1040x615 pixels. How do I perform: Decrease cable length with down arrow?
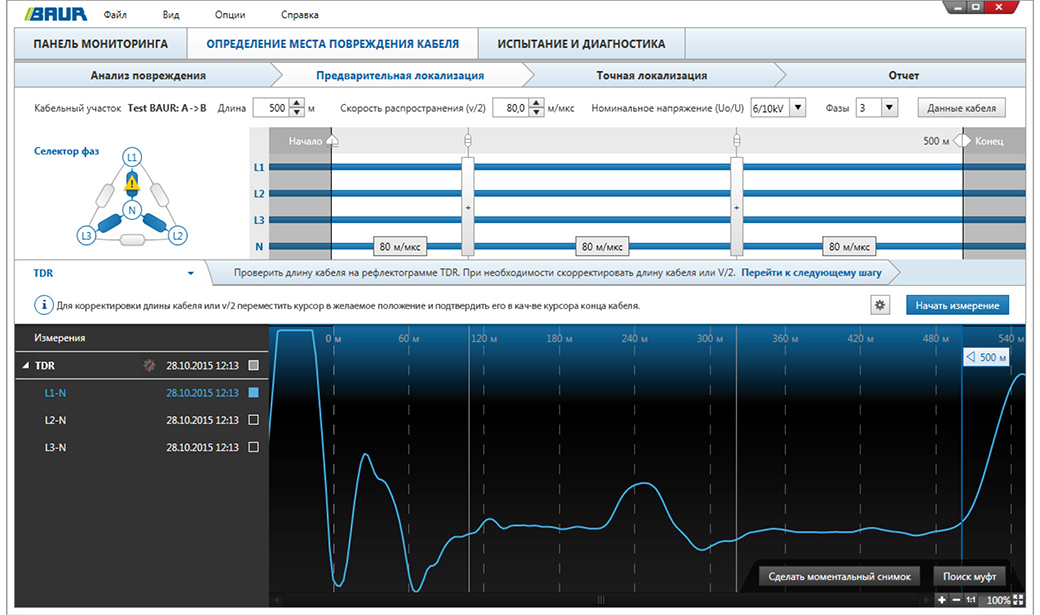(296, 112)
